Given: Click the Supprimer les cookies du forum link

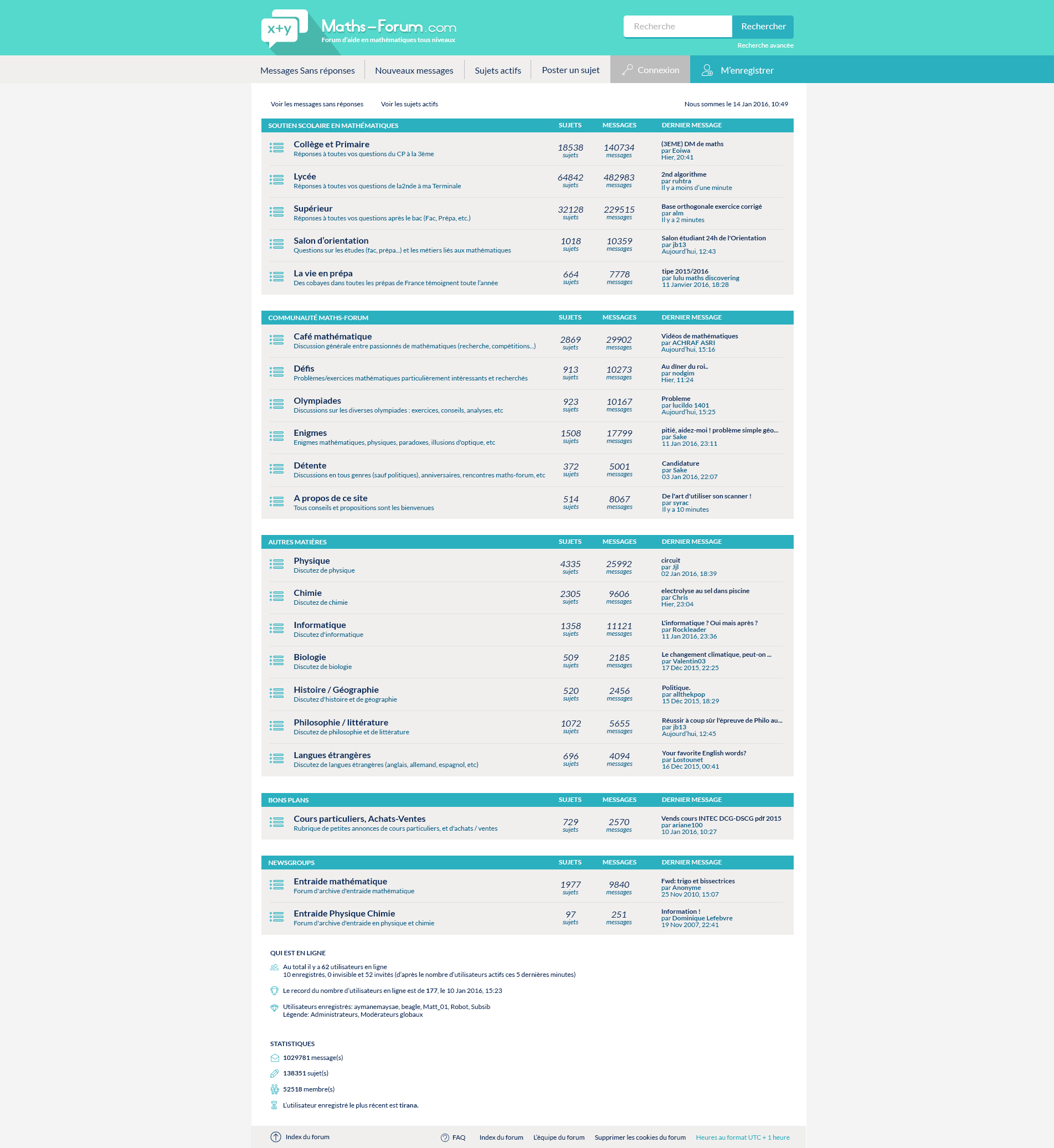Looking at the screenshot, I should click(640, 1136).
